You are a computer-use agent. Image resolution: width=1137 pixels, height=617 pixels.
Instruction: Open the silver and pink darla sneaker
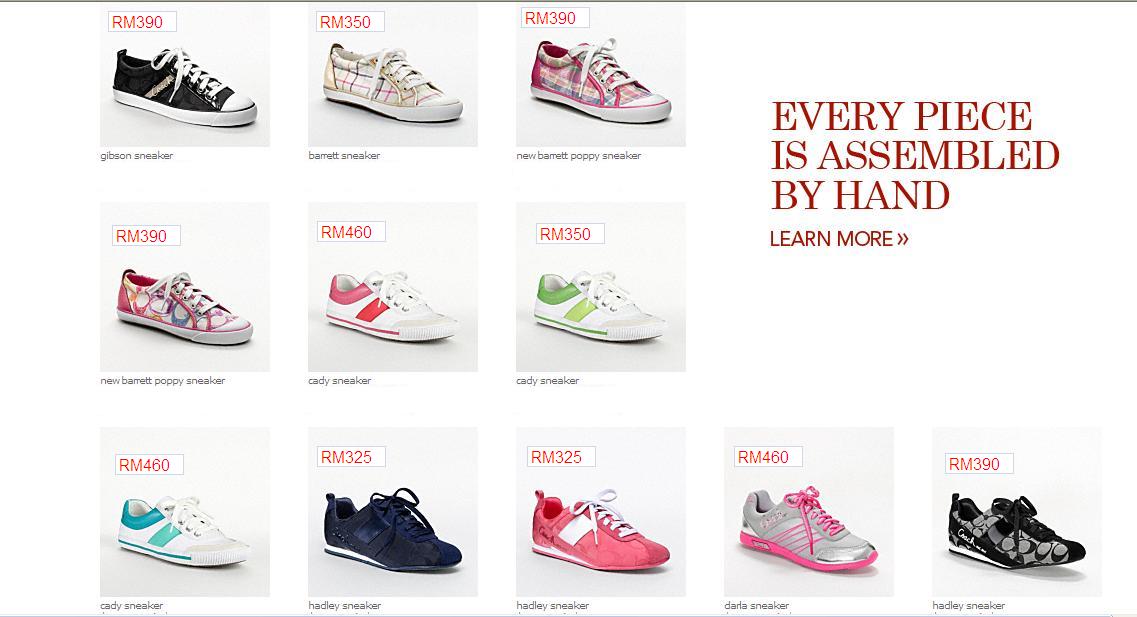[809, 512]
